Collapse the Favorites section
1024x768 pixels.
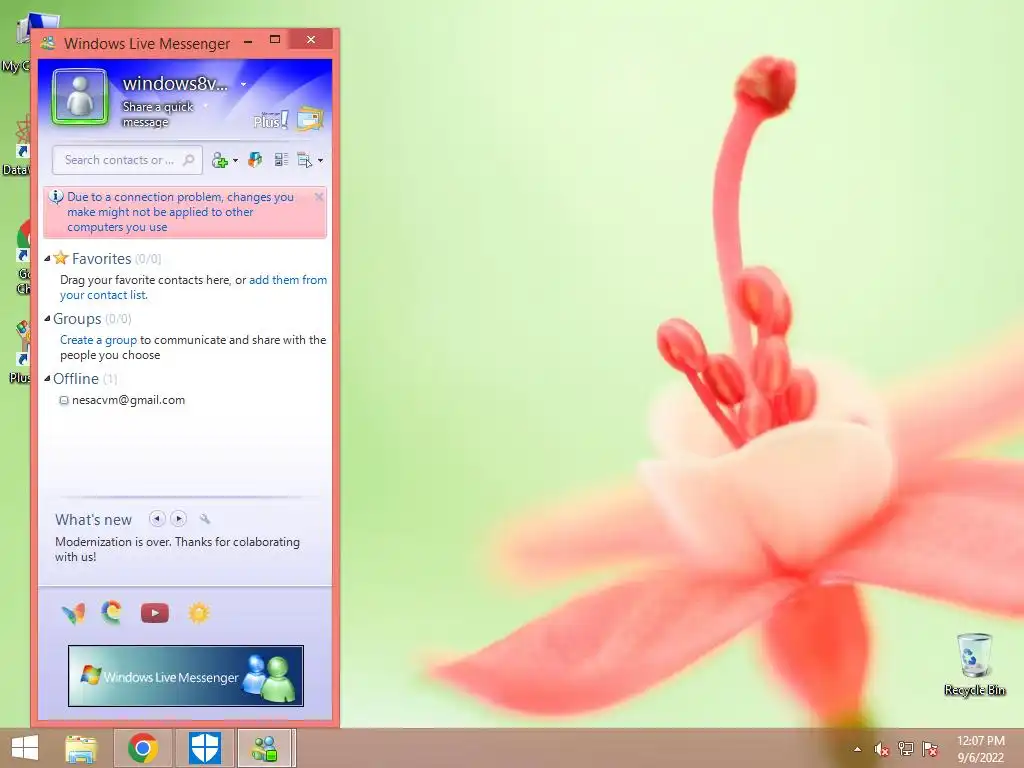[47, 259]
